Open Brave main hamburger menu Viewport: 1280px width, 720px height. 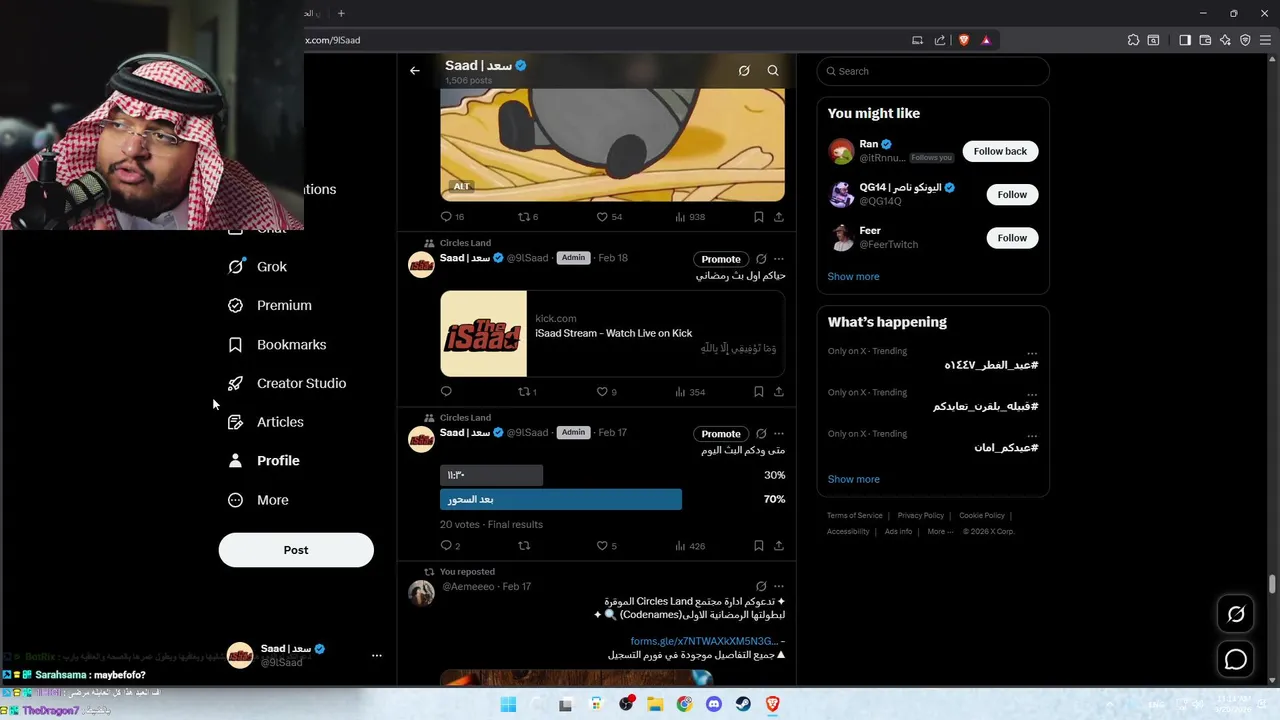1265,40
